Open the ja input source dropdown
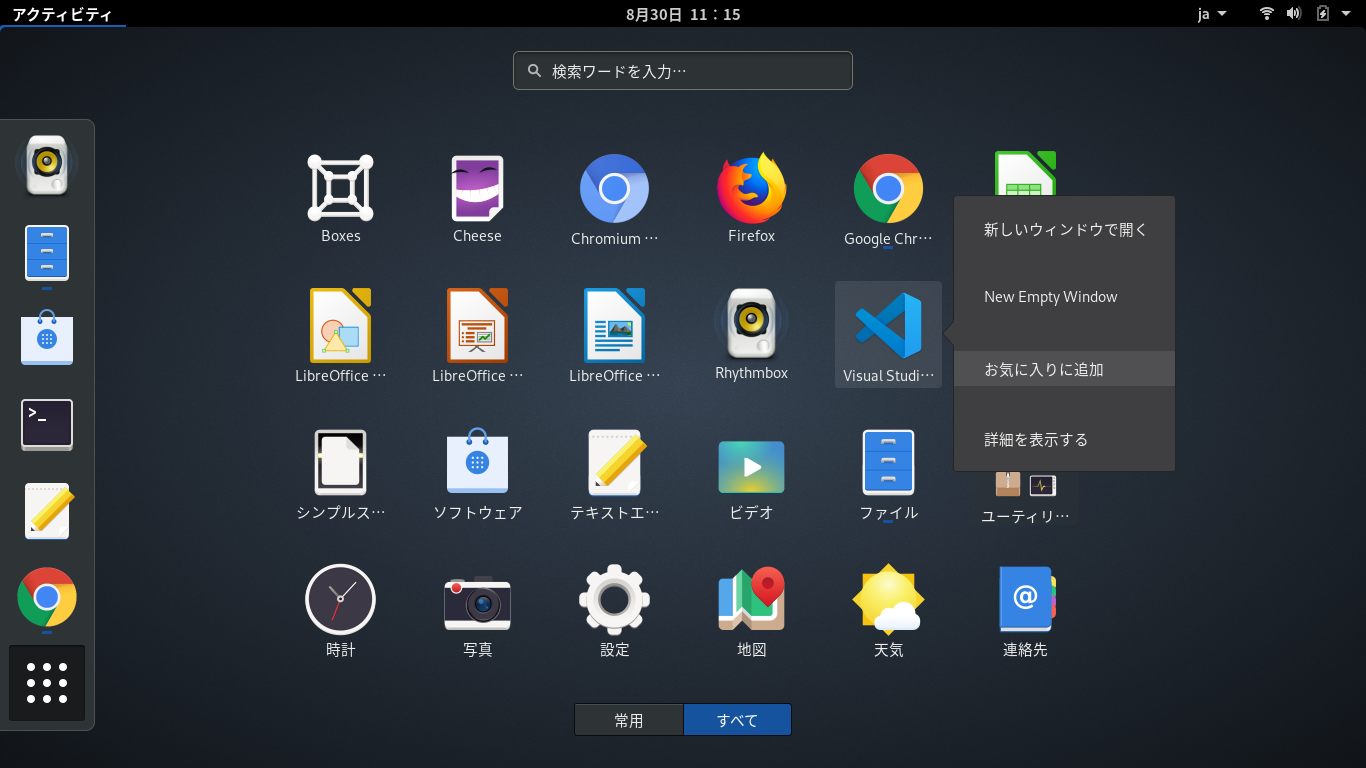The height and width of the screenshot is (768, 1366). (x=1212, y=14)
